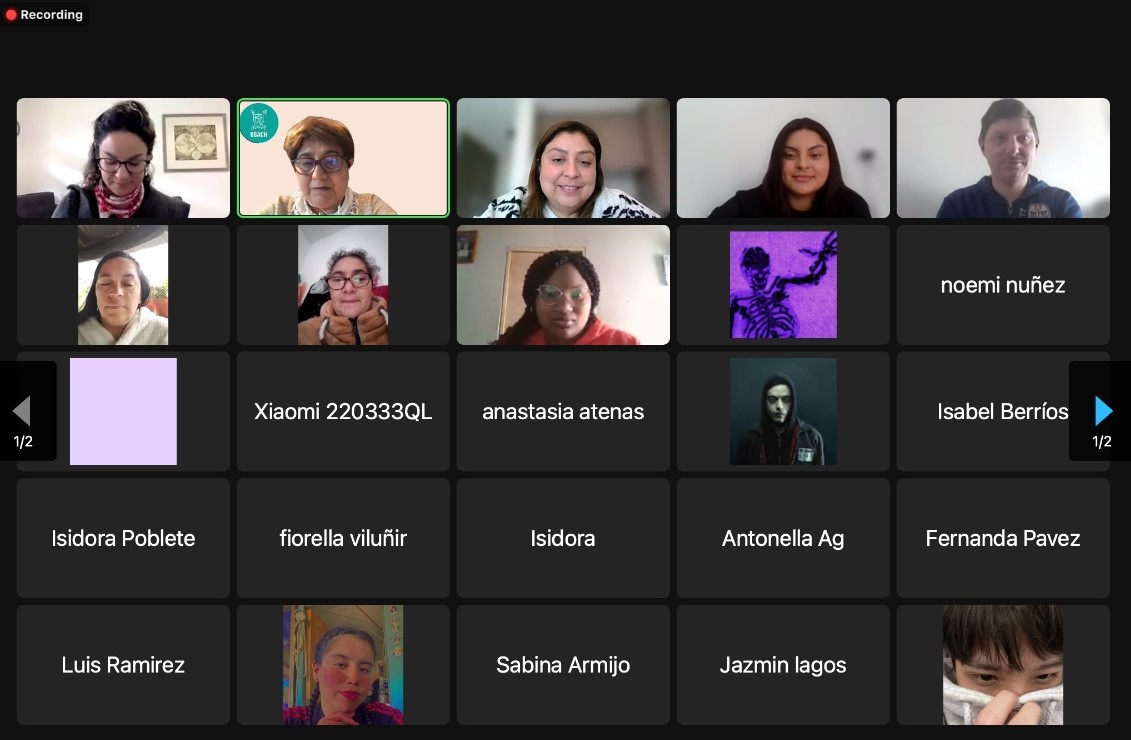Image resolution: width=1131 pixels, height=740 pixels.
Task: Go to next gallery page arrow
Action: (x=1103, y=411)
